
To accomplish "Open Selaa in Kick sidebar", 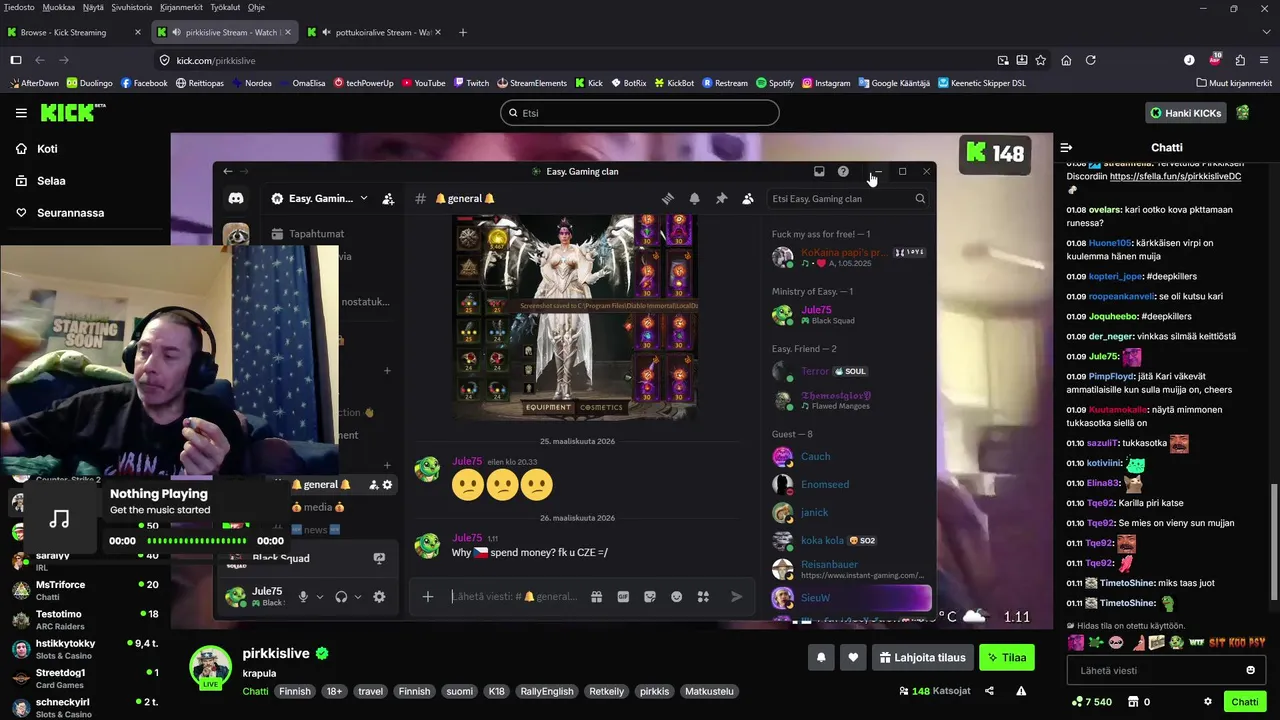I will 41,181.
